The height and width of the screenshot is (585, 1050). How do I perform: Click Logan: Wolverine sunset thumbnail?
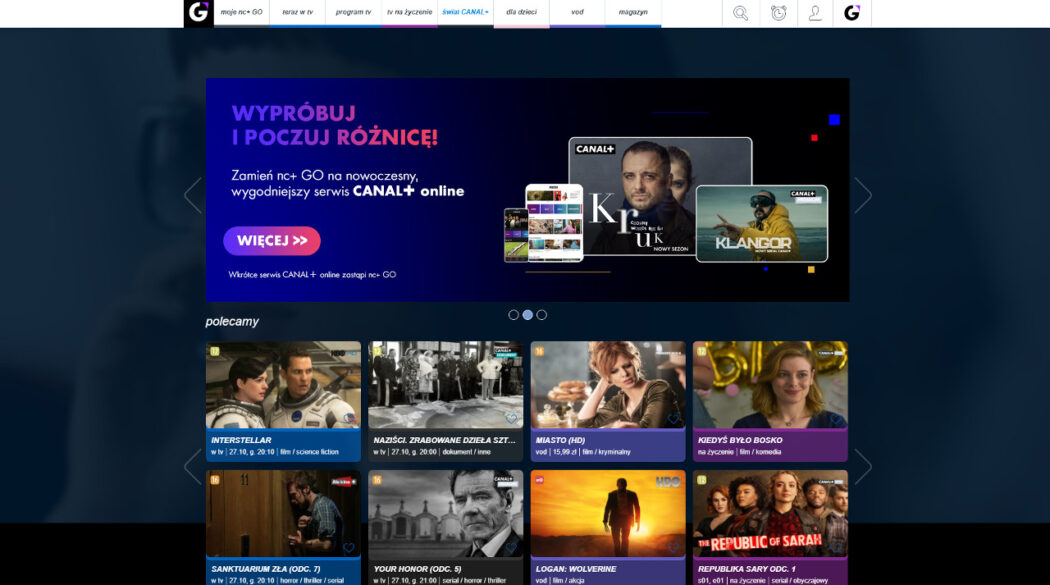608,513
